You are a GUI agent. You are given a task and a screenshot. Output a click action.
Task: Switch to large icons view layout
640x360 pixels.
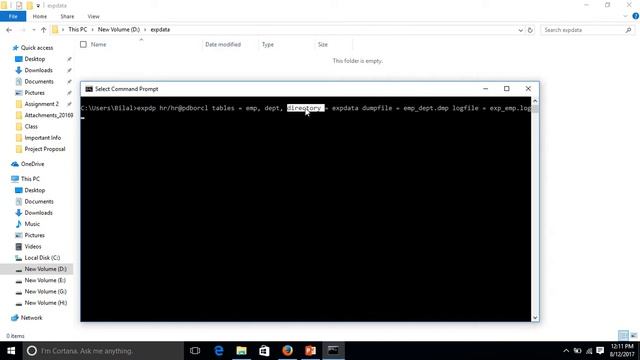[633, 335]
